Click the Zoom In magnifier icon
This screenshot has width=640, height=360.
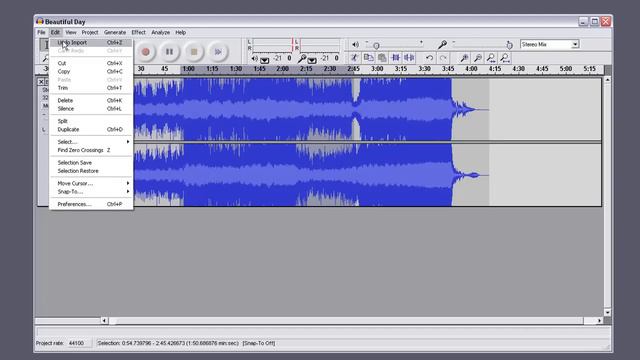[x=464, y=58]
